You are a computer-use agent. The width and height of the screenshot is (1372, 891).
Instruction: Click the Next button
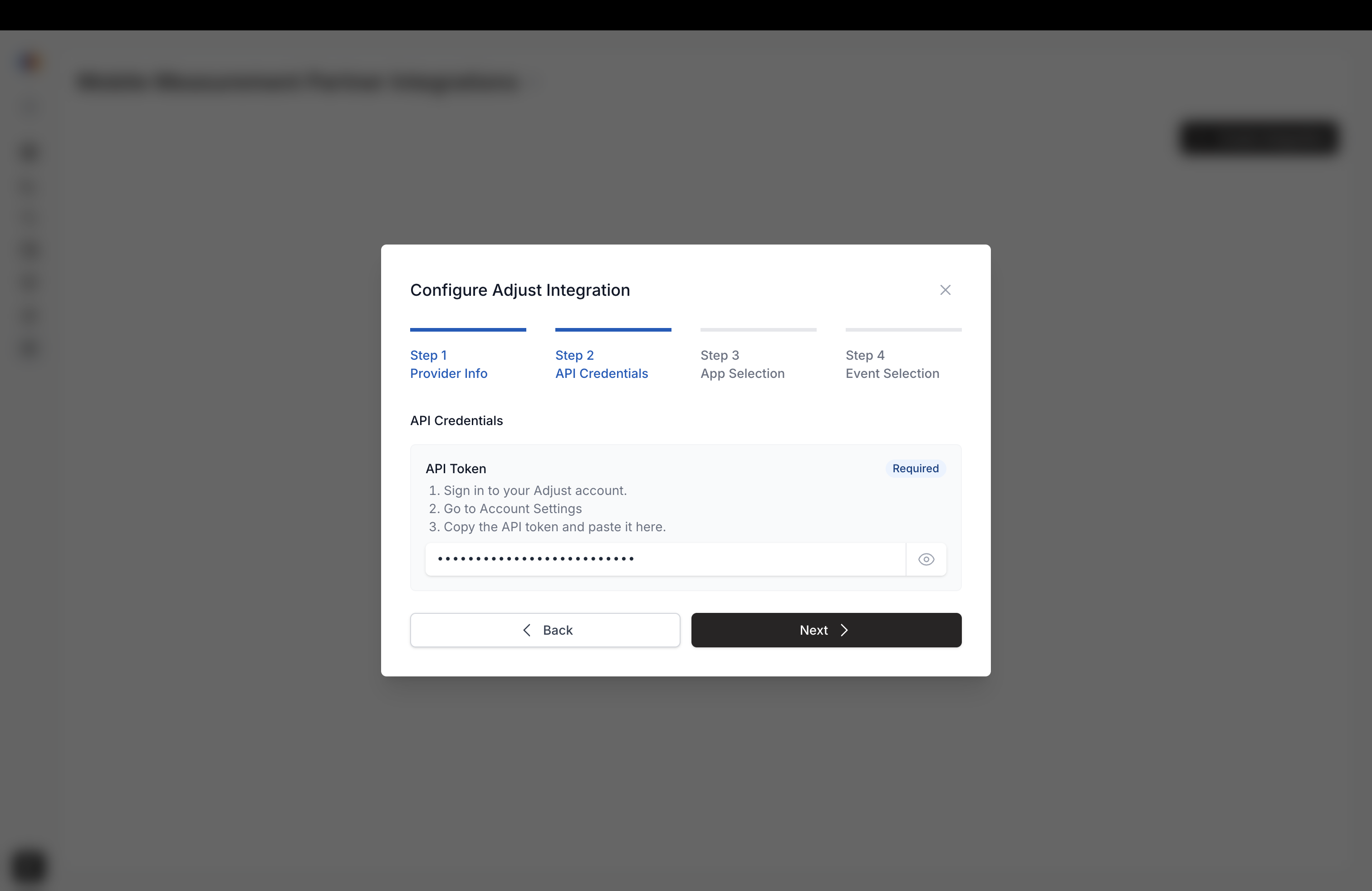point(826,630)
